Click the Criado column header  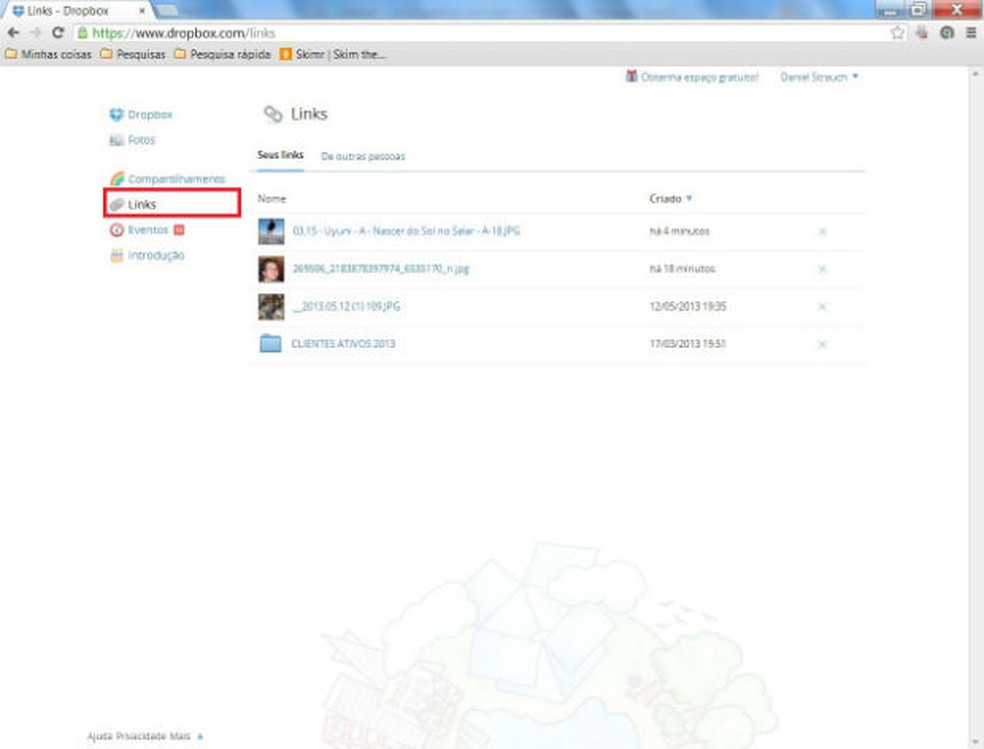(x=665, y=198)
